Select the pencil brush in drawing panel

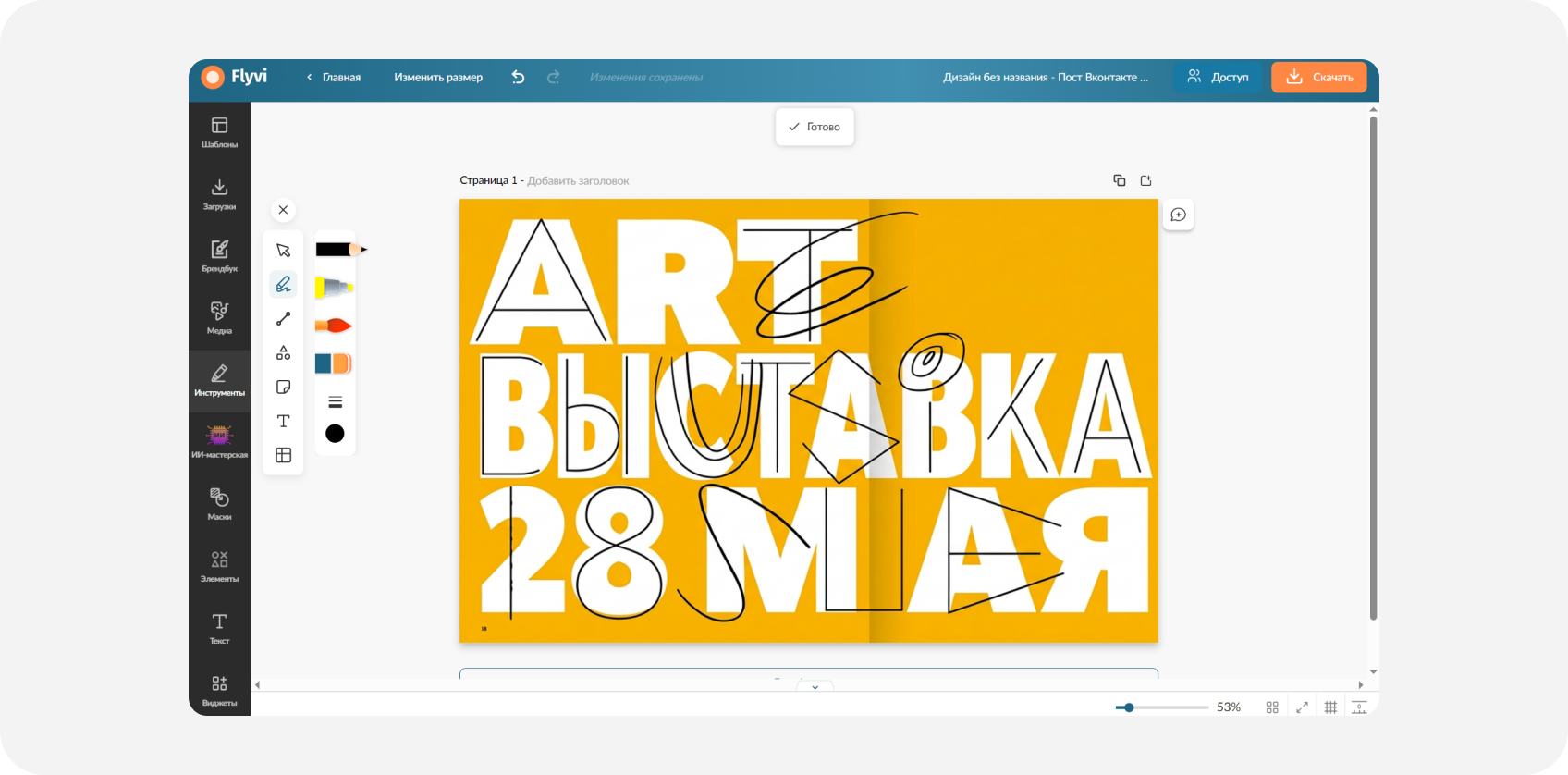click(340, 250)
